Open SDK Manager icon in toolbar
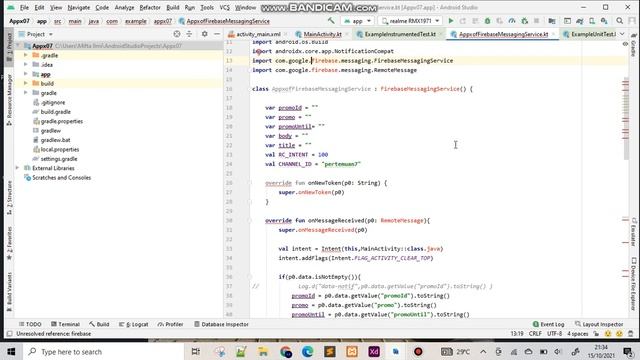Viewport: 640px width, 360px height. pyautogui.click(x=604, y=21)
